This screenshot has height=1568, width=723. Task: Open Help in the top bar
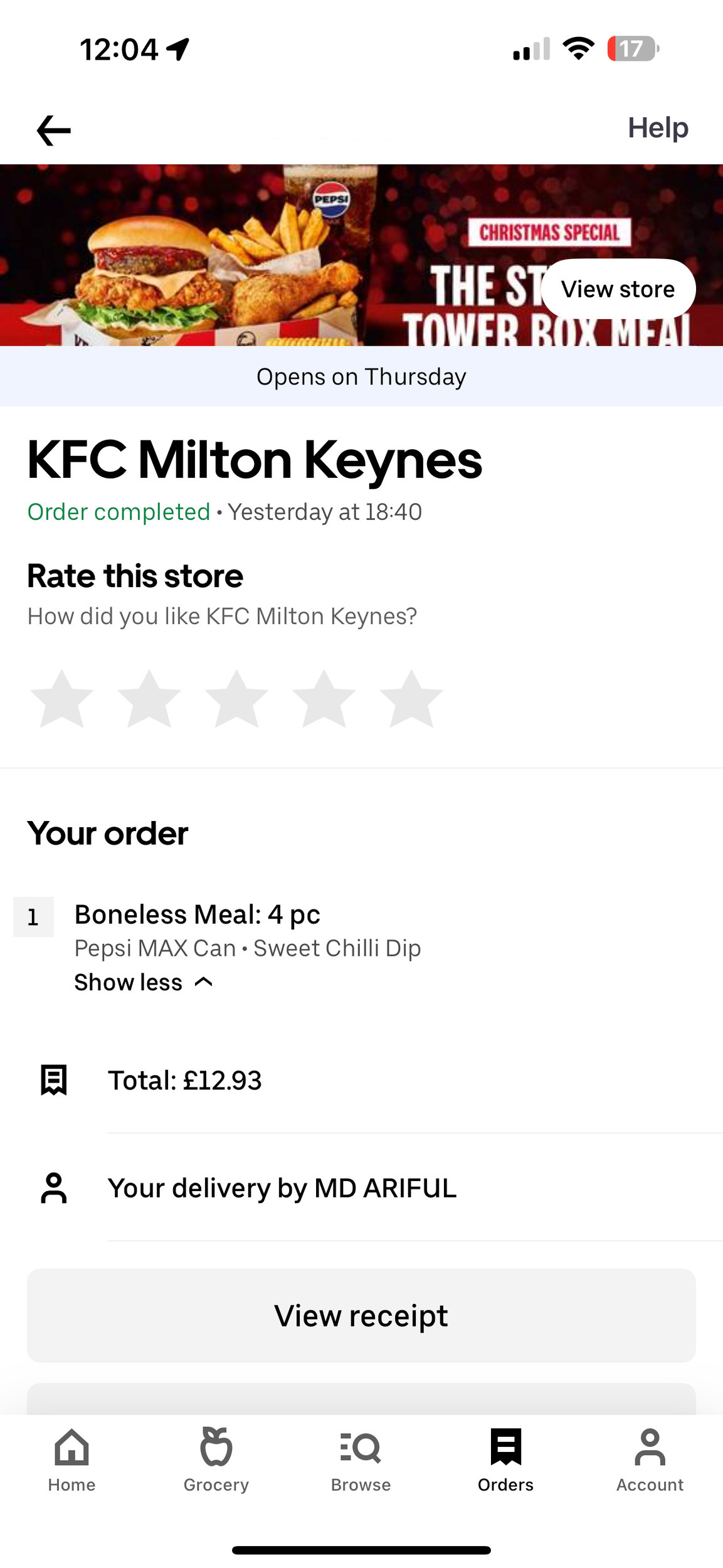click(658, 128)
